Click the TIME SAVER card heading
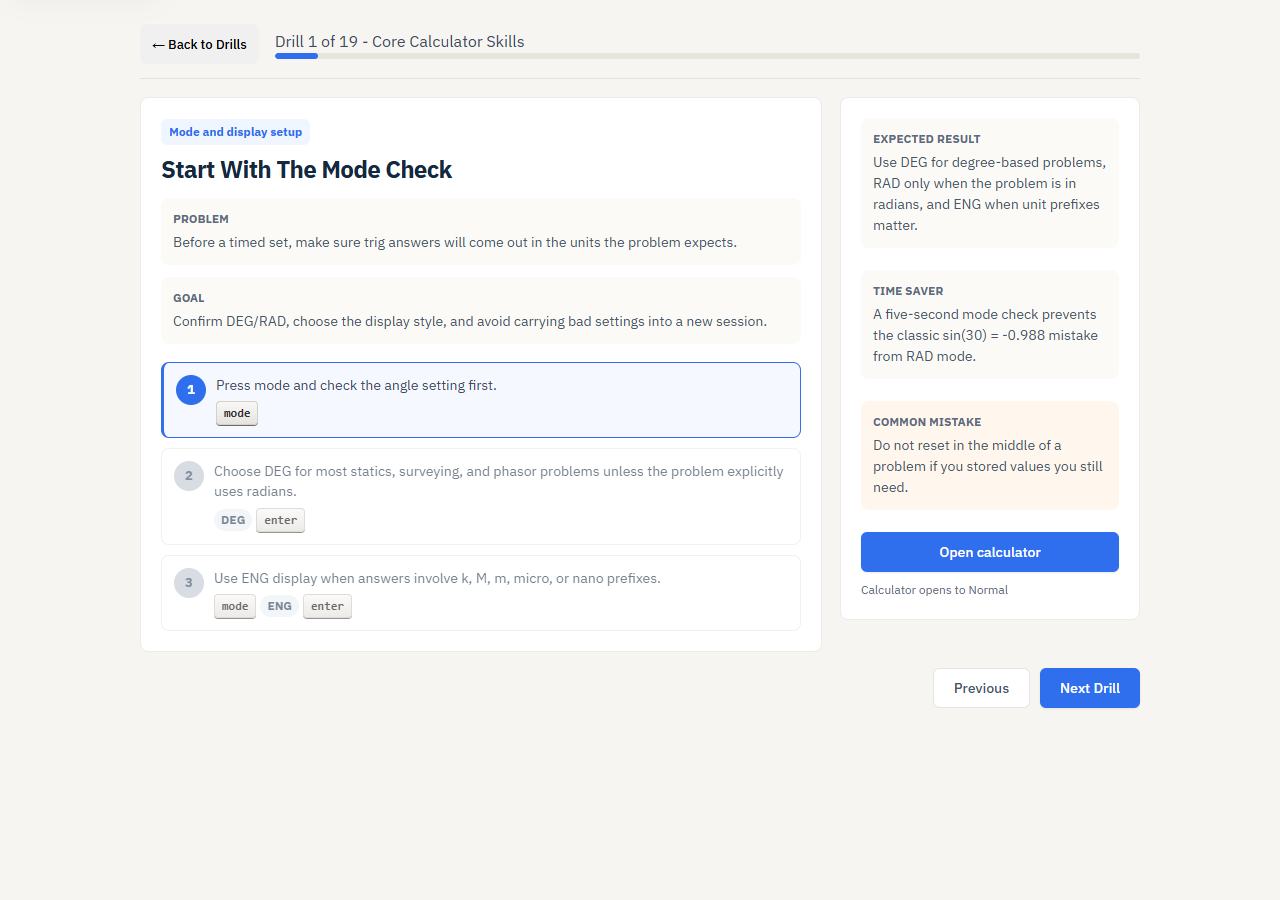 pos(908,291)
